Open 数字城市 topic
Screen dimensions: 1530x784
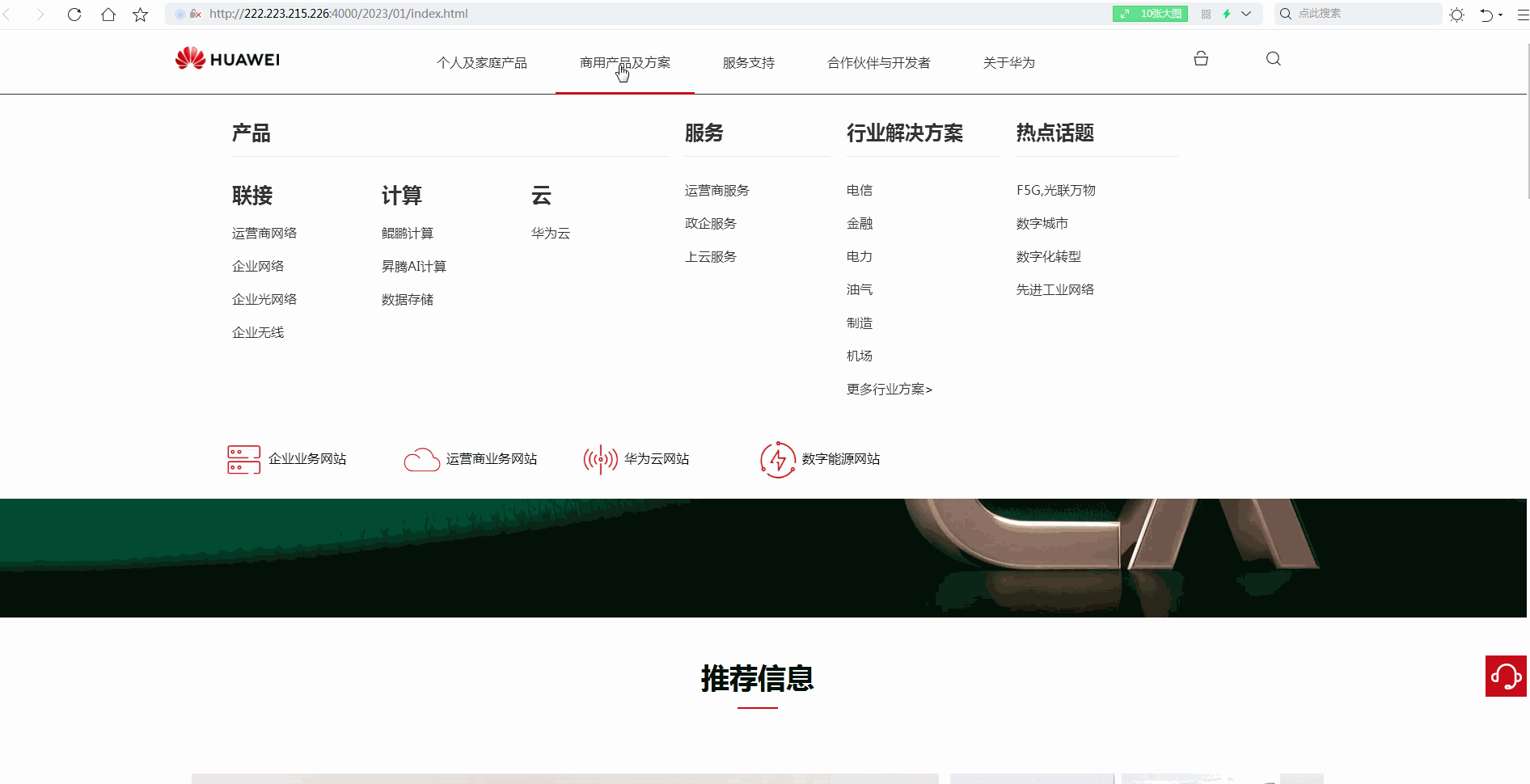[1042, 223]
